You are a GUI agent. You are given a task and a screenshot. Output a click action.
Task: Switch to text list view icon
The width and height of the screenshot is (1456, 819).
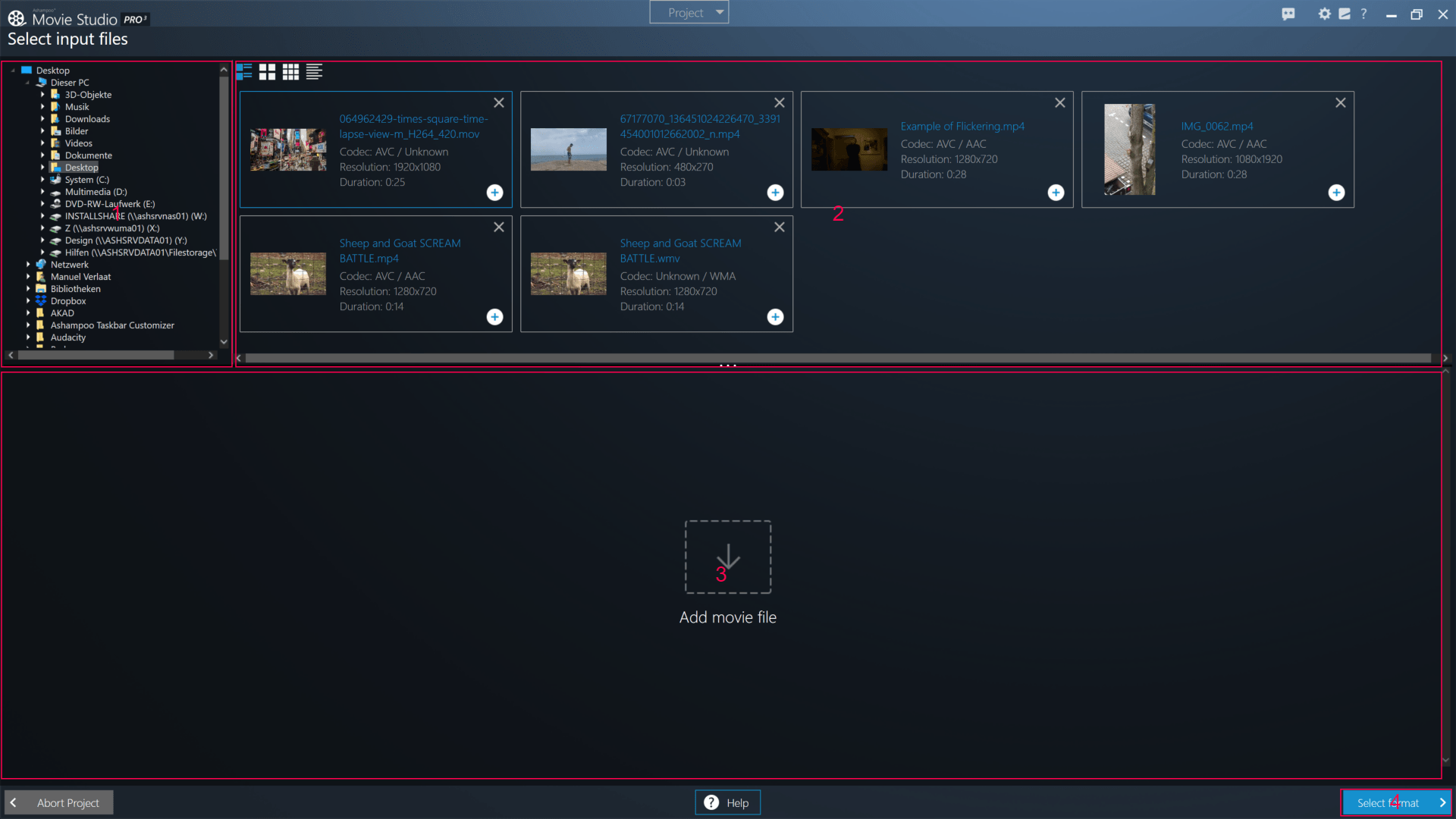315,72
